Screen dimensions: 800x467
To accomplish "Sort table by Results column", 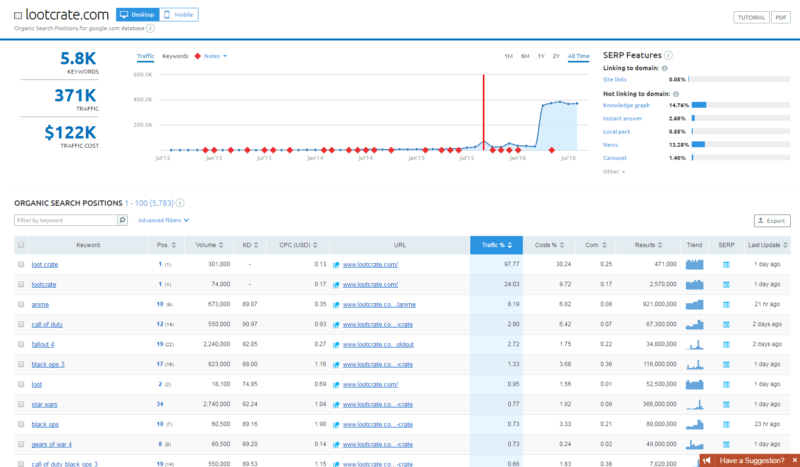I will click(x=648, y=245).
